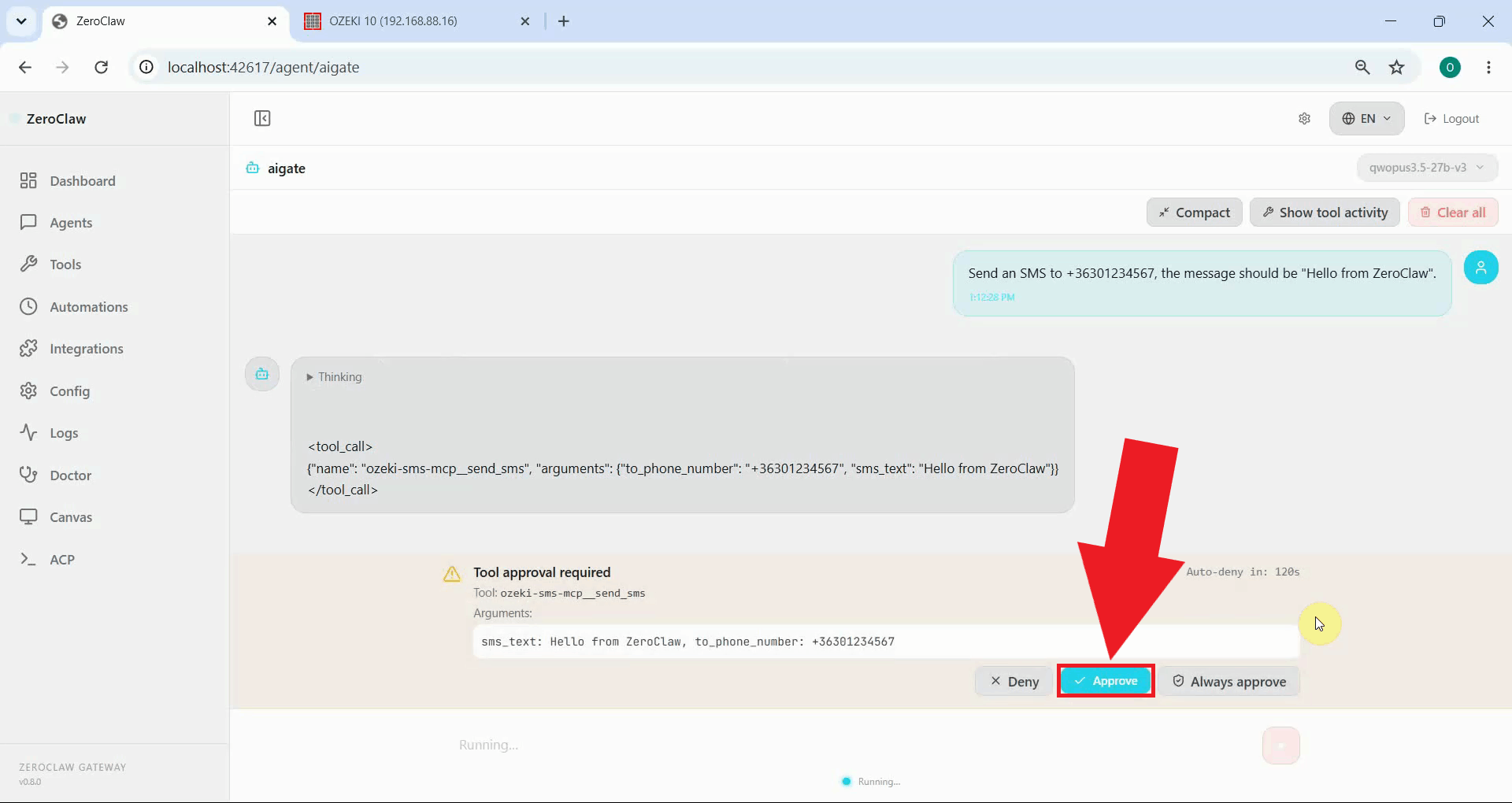
Task: Open the Agents chat icon
Action: point(28,223)
